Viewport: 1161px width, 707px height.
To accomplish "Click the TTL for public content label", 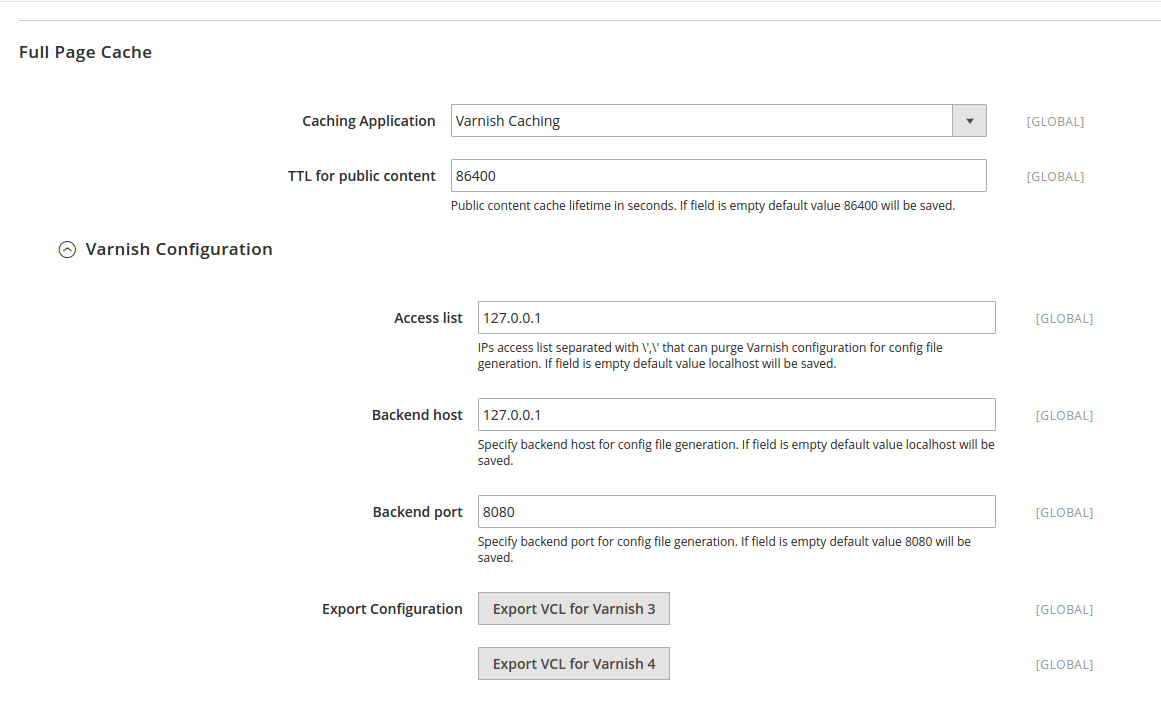I will [x=361, y=175].
